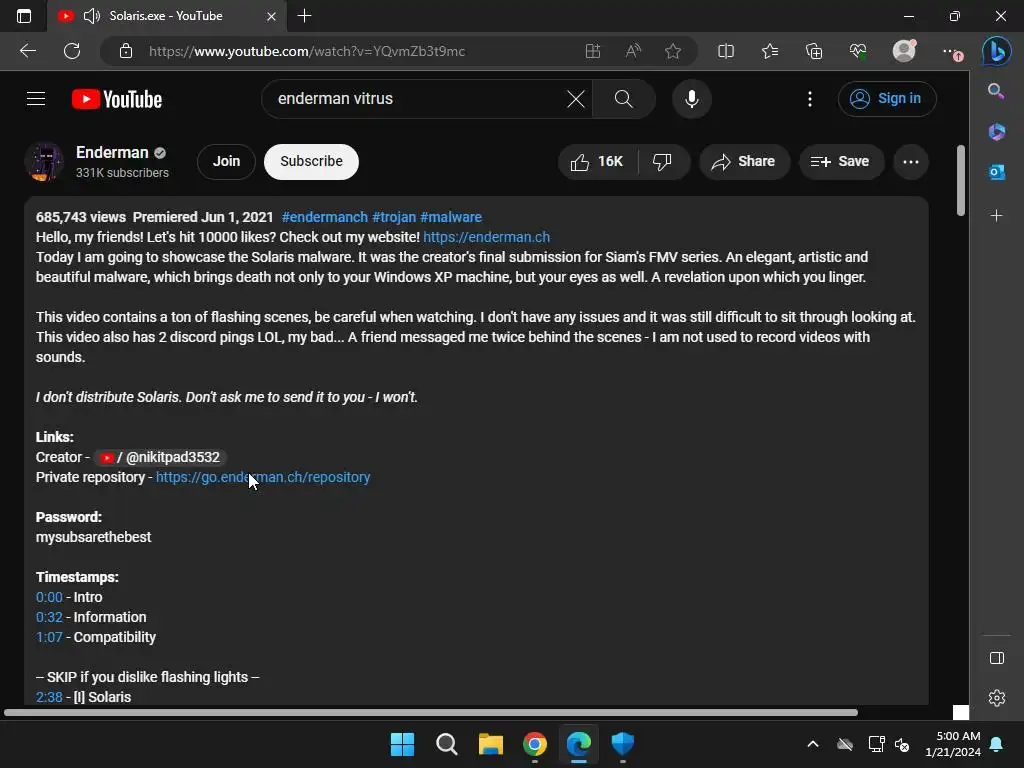Image resolution: width=1024 pixels, height=768 pixels.
Task: Open Read aloud in address bar
Action: pos(633,51)
